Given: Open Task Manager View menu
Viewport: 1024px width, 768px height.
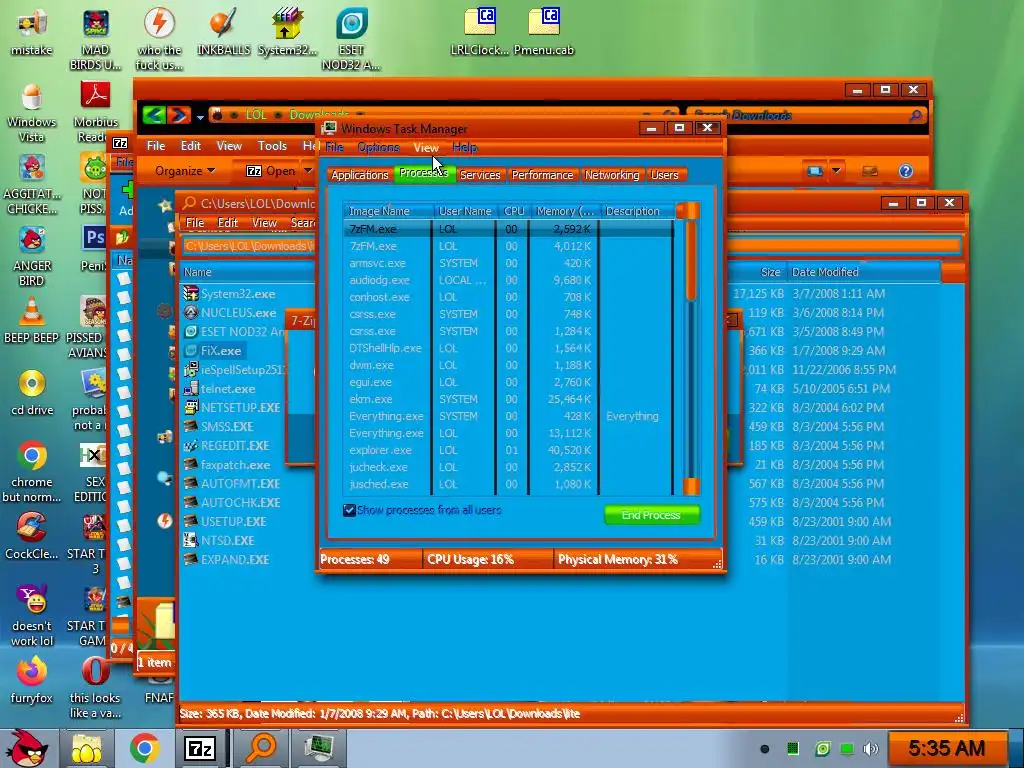Looking at the screenshot, I should pos(426,148).
